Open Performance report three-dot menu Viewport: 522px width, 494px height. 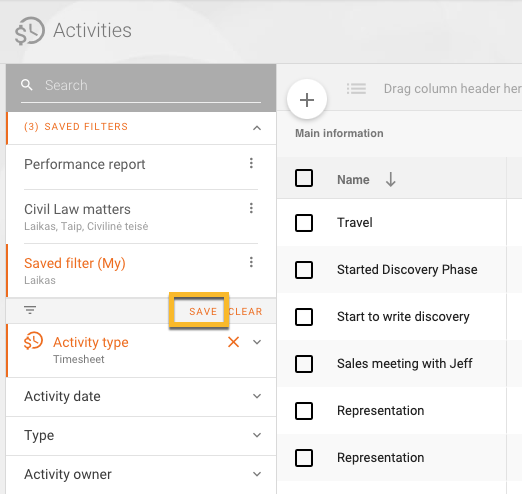point(251,163)
